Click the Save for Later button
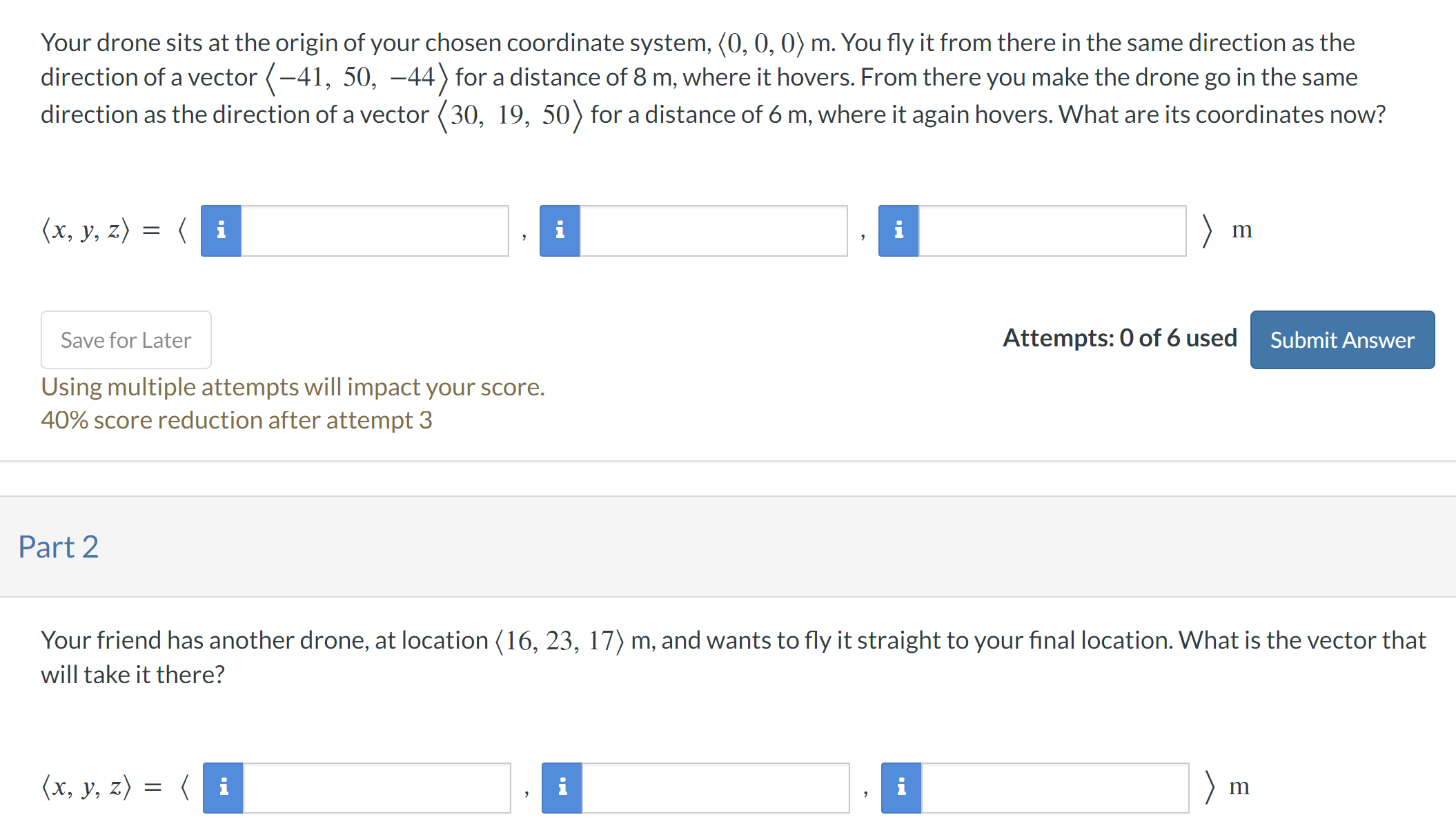This screenshot has width=1456, height=826. point(126,340)
